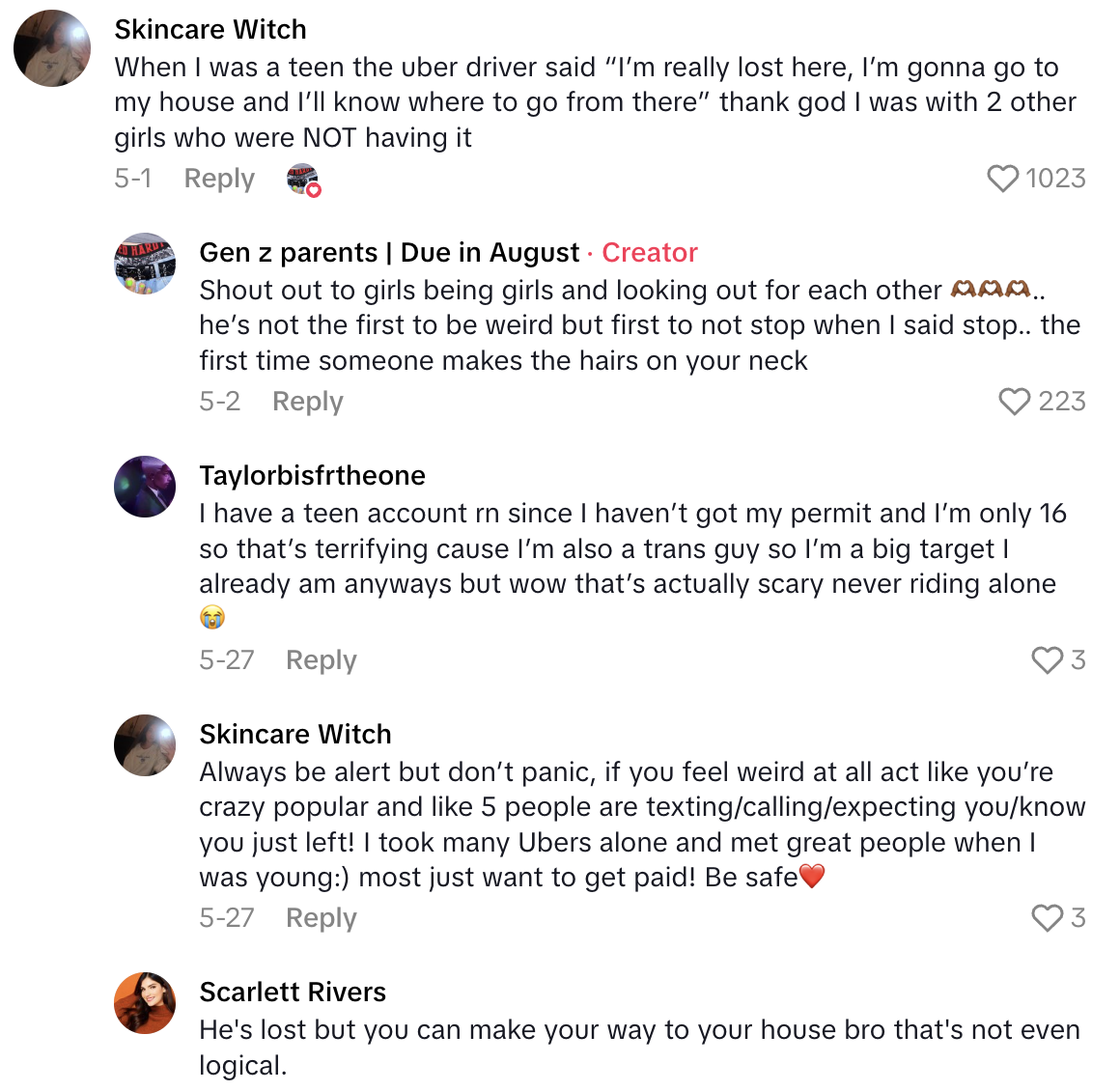The width and height of the screenshot is (1120, 1091).
Task: Open Scarlett Rivers' username link
Action: point(293,993)
